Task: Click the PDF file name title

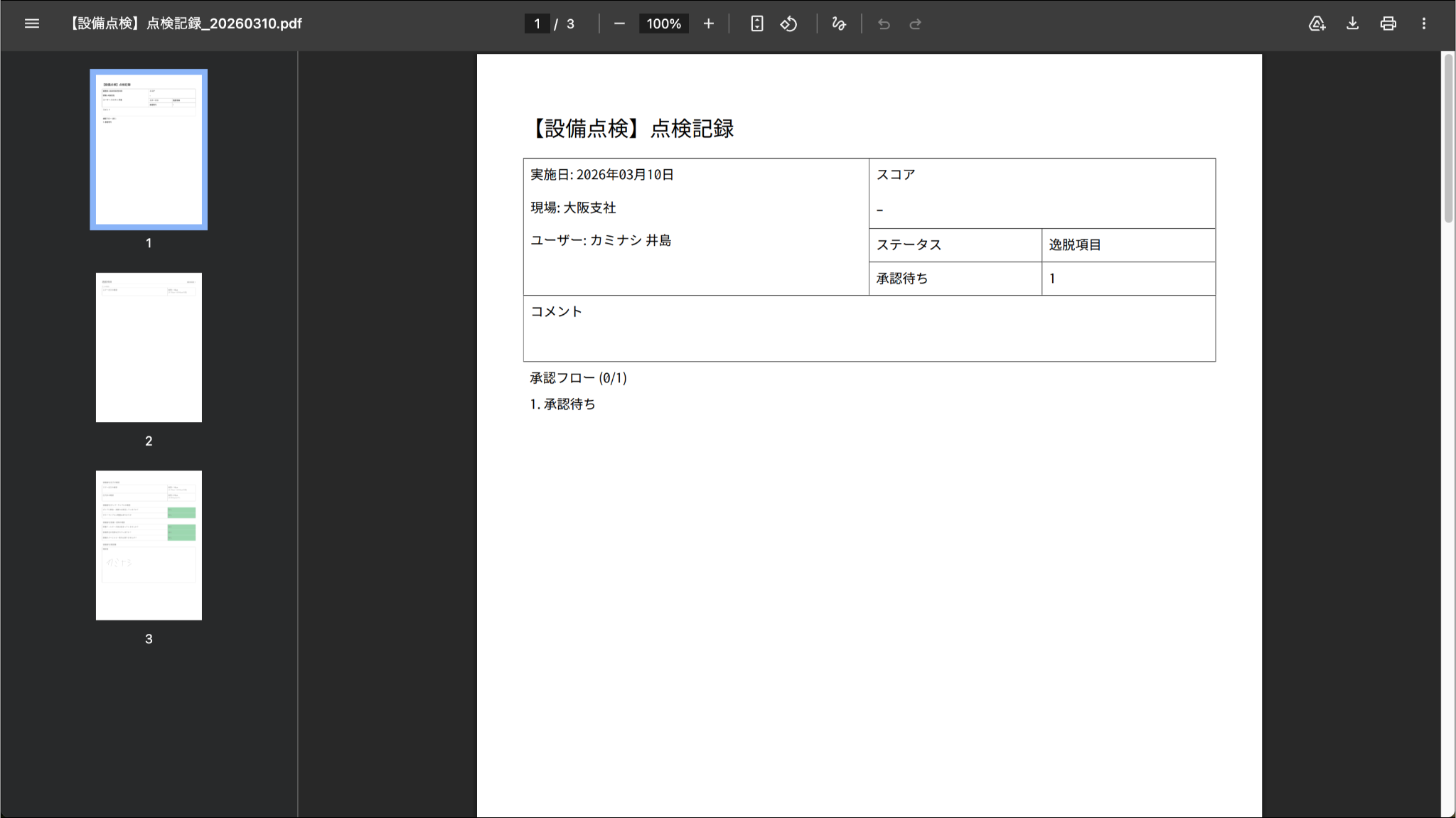Action: [186, 23]
